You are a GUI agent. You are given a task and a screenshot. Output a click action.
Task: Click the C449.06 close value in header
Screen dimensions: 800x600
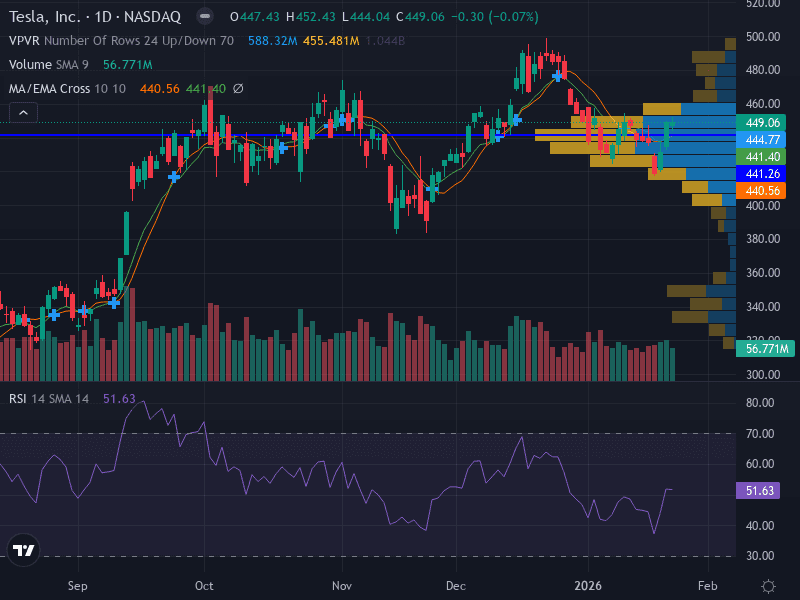[420, 17]
